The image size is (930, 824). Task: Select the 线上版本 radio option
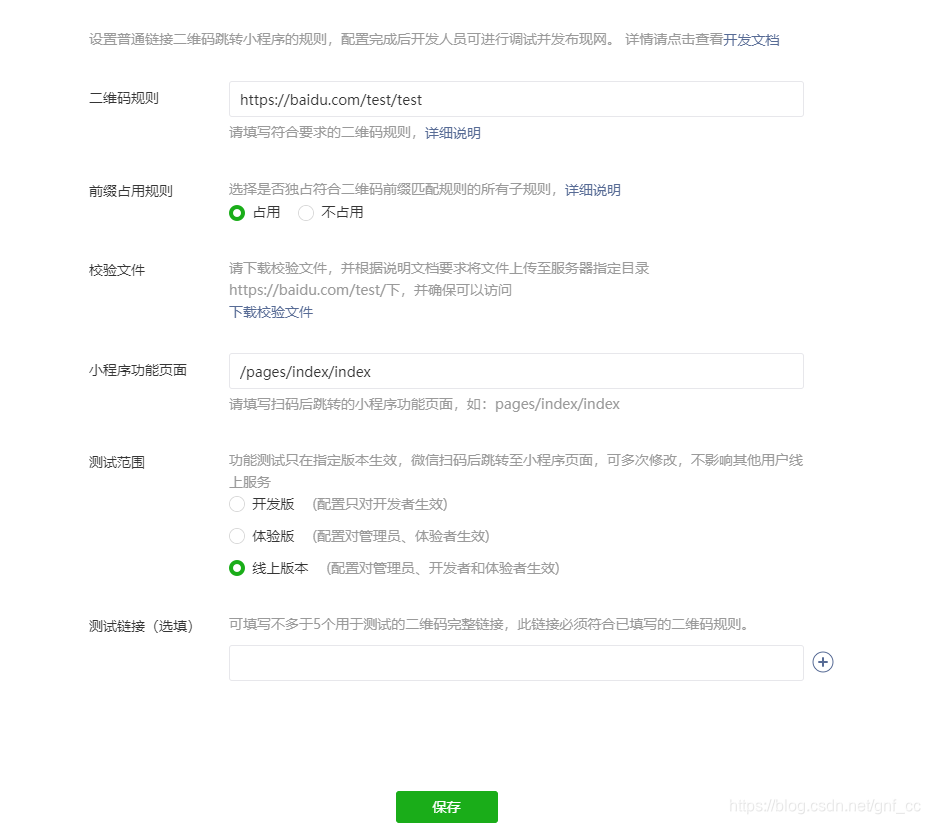(x=236, y=568)
